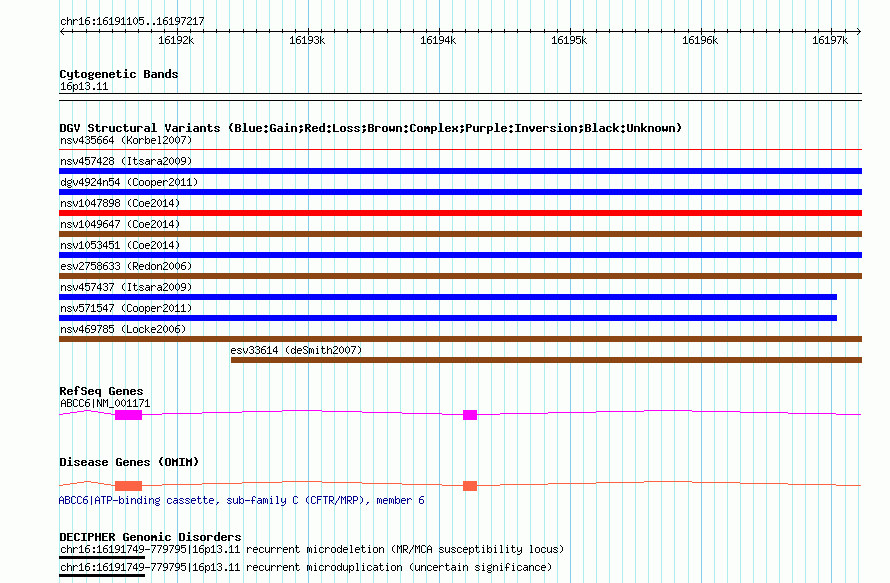Click the 16195k ruler tick label

click(x=569, y=40)
